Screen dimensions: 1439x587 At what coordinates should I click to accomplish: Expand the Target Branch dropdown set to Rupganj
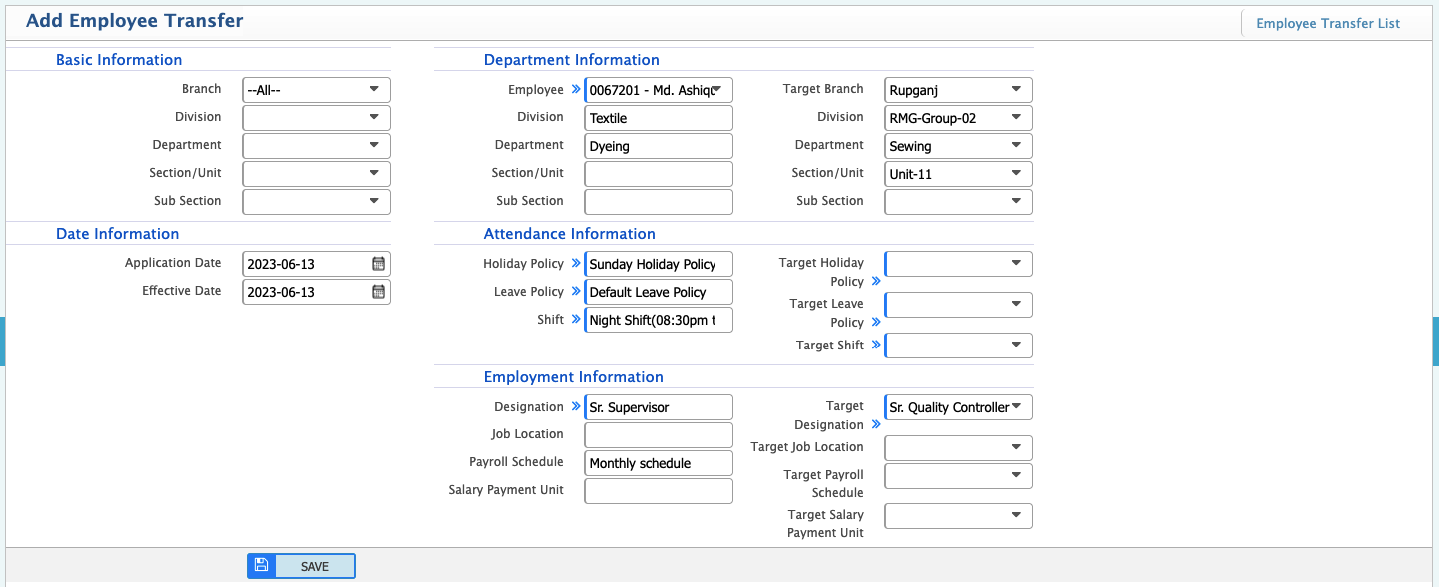pos(958,90)
